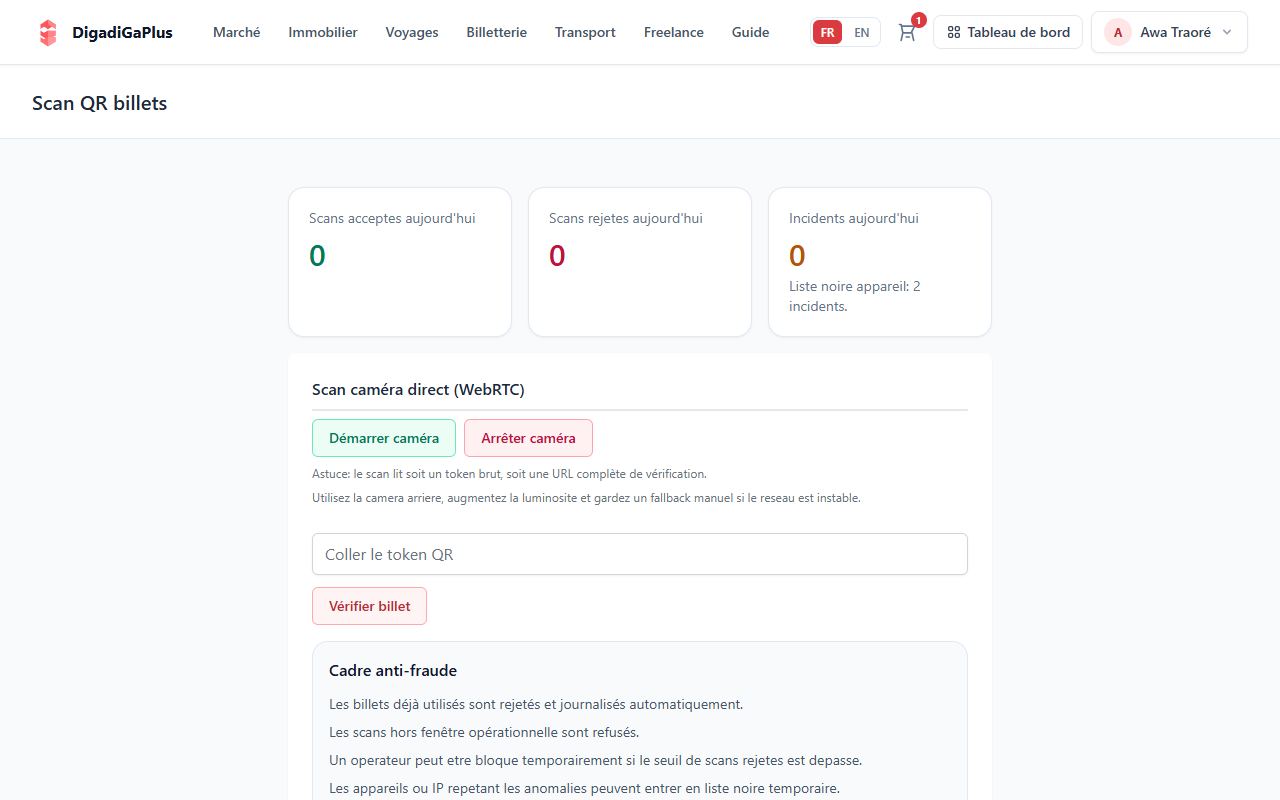Switch language to EN
1280x800 pixels.
(861, 32)
